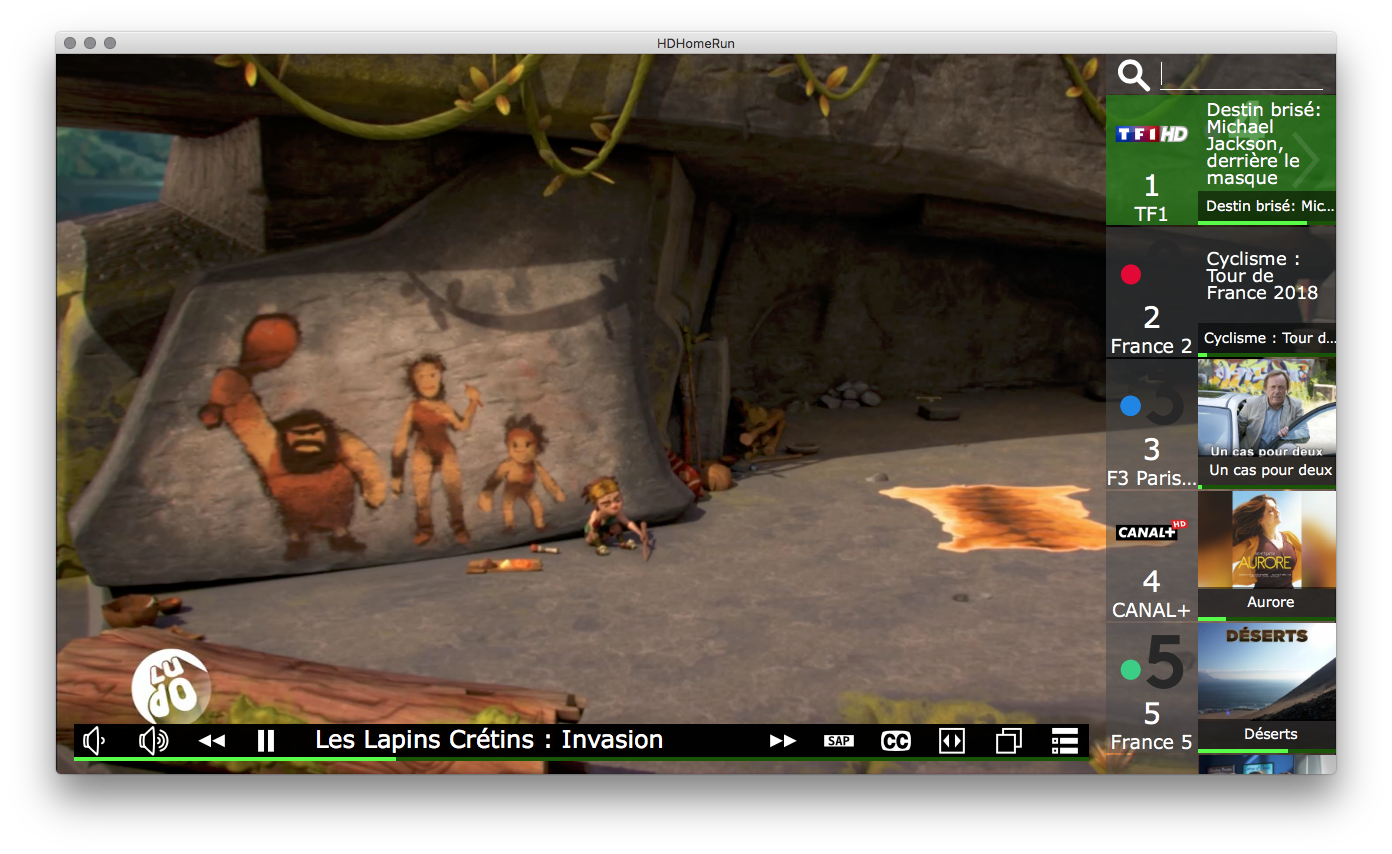This screenshot has height=854, width=1392.
Task: Click the 'Les Lapins Crétins : Invasion' title
Action: click(x=489, y=740)
